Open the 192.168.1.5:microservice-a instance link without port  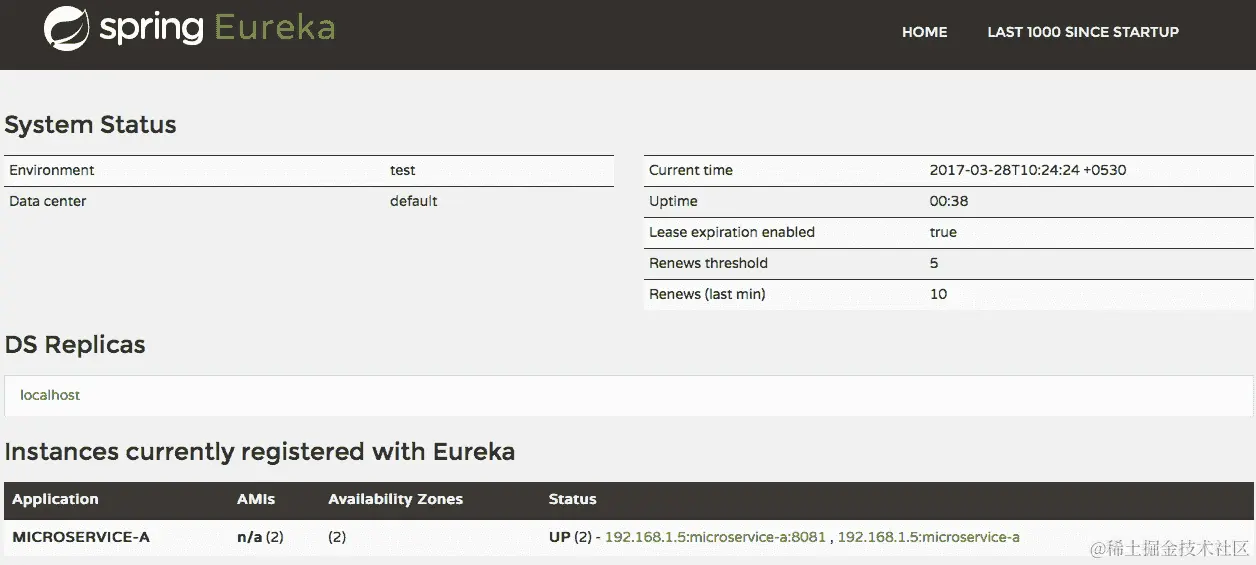[x=929, y=537]
